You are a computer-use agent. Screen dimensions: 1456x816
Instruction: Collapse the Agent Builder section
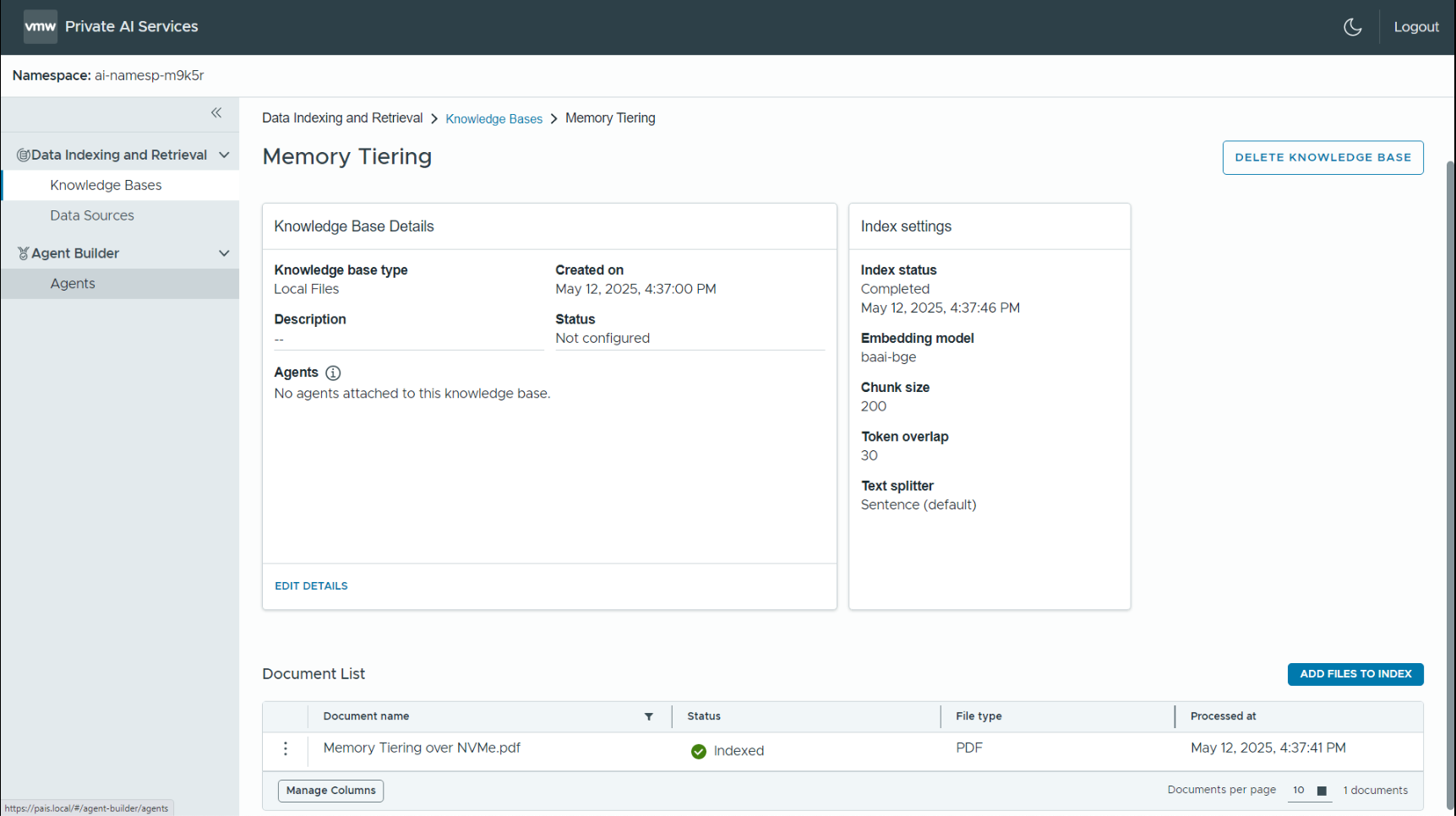click(224, 253)
